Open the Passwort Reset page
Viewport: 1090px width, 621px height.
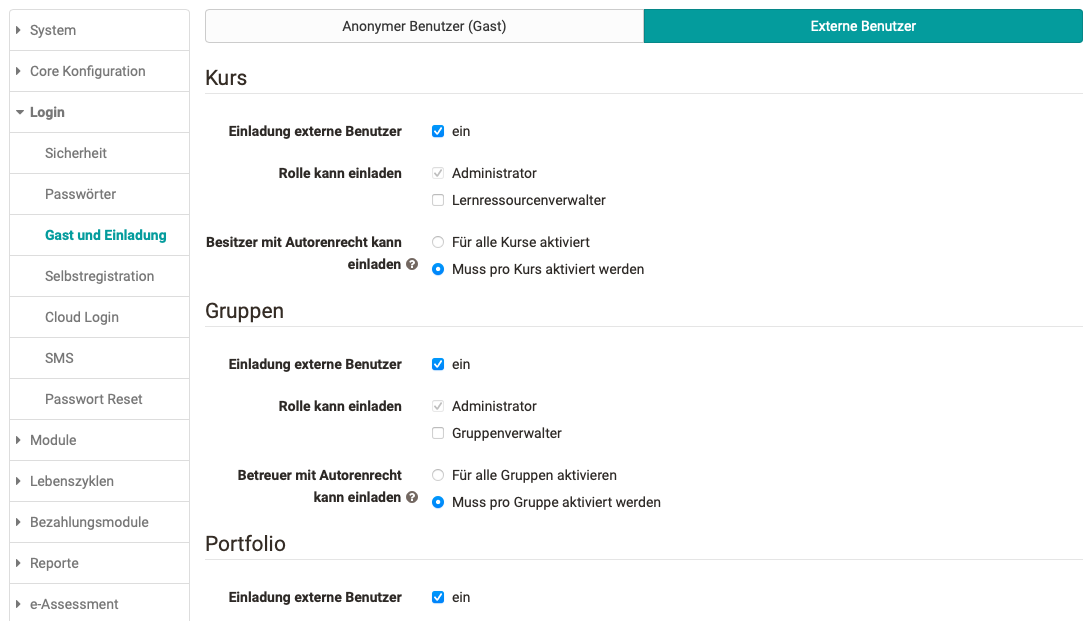[93, 399]
